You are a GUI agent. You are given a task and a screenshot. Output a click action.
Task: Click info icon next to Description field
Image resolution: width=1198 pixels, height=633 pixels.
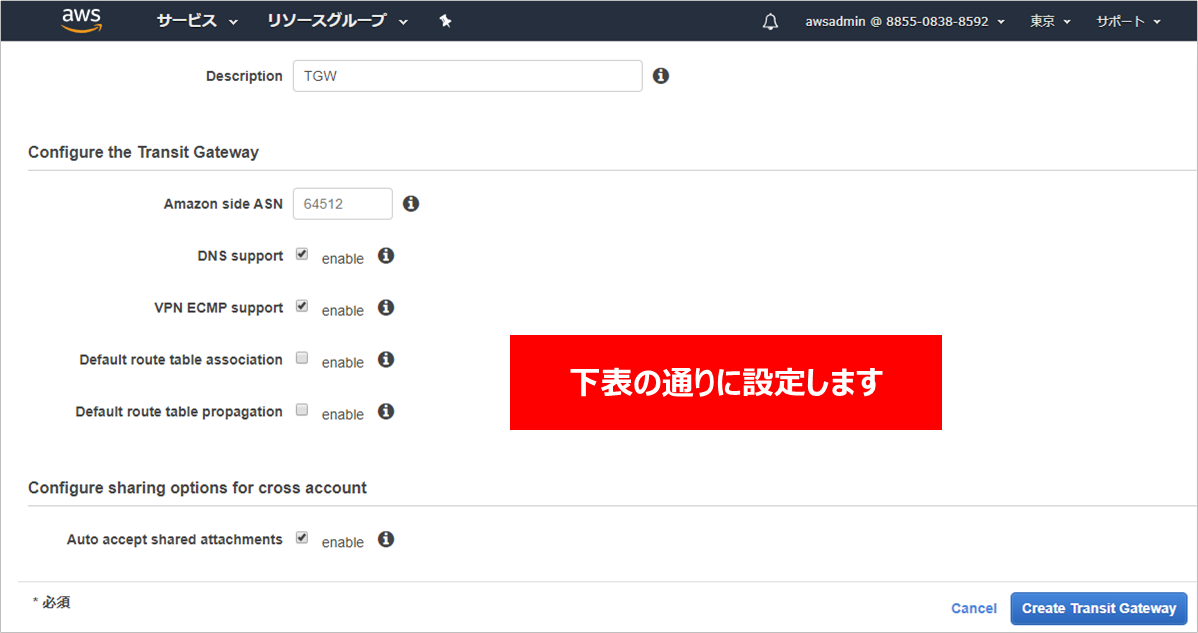(x=660, y=76)
